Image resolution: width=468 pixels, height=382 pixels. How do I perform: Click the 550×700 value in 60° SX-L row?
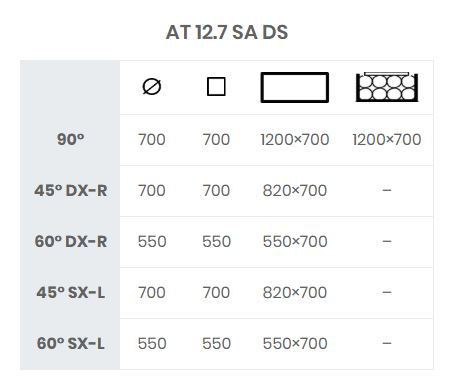click(295, 343)
